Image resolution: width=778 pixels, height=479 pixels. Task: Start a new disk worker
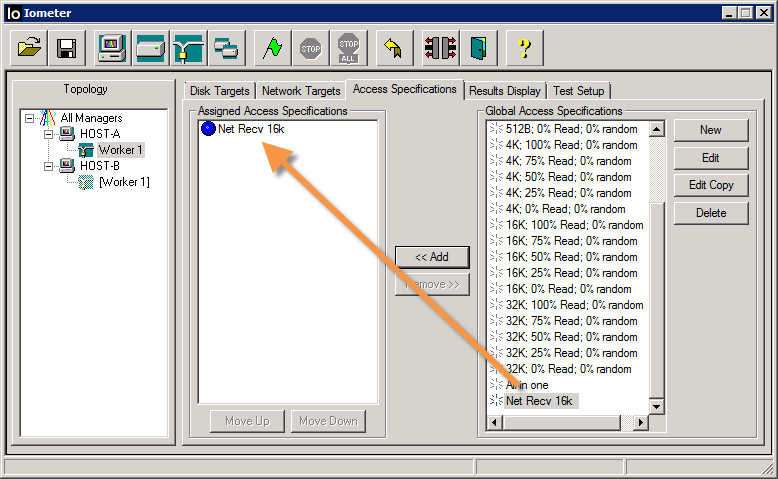coord(150,47)
